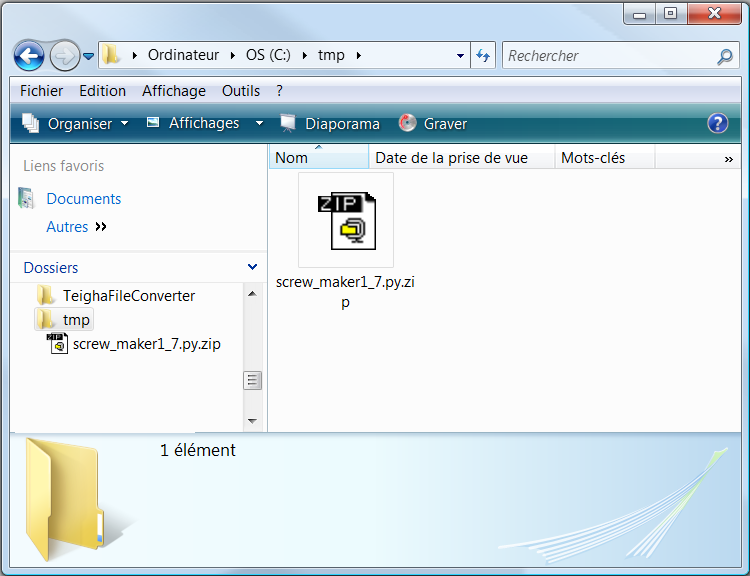
Task: Refresh the folder view
Action: [x=483, y=55]
